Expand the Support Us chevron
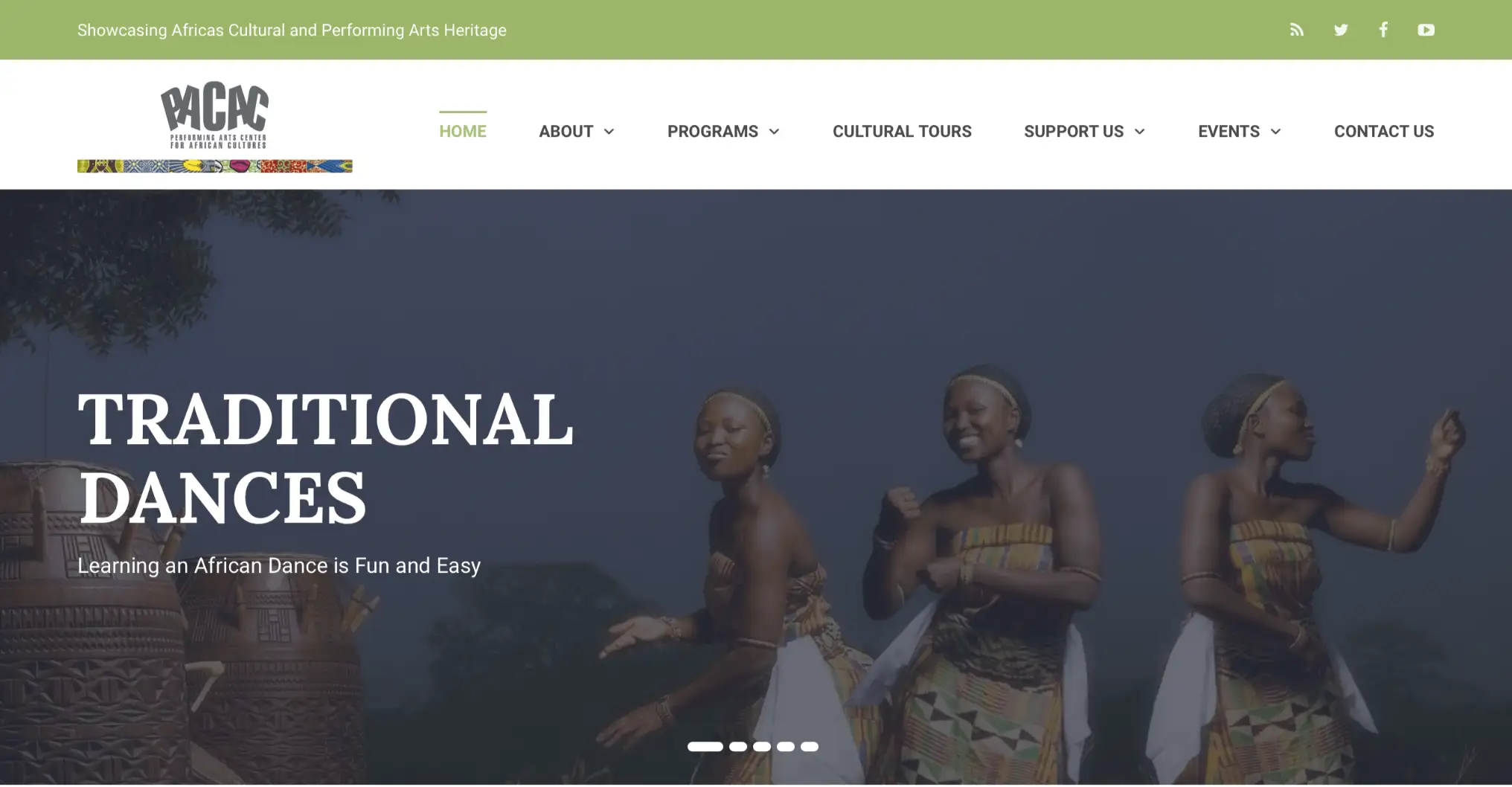 1139,132
